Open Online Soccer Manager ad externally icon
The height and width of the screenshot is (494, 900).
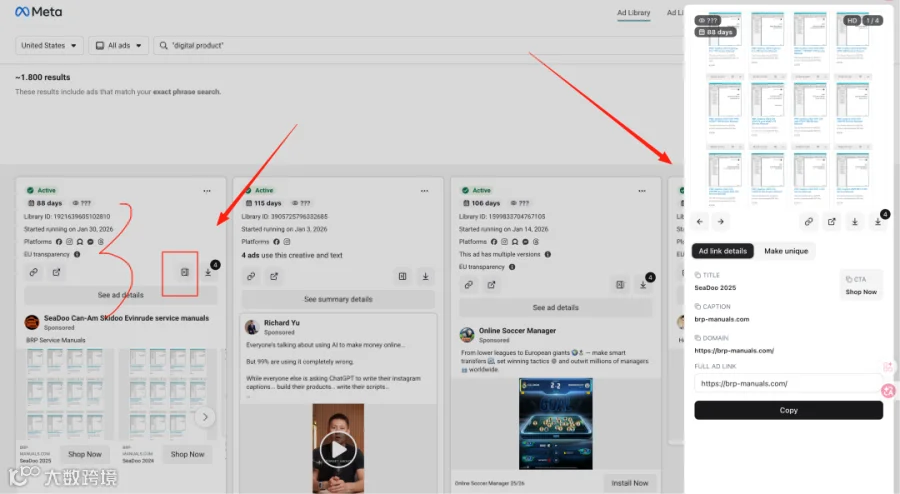click(x=491, y=285)
